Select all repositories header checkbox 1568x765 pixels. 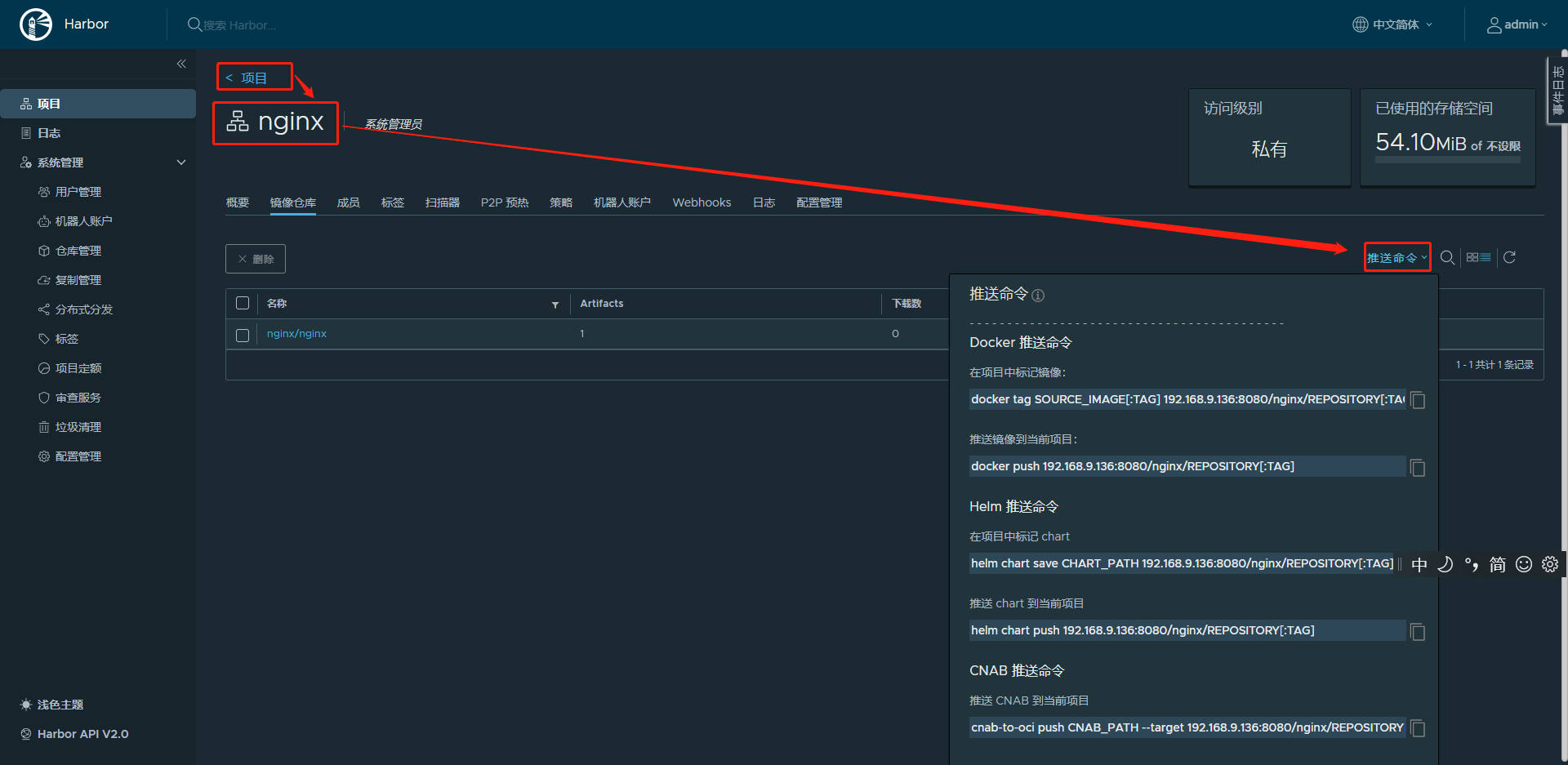243,303
